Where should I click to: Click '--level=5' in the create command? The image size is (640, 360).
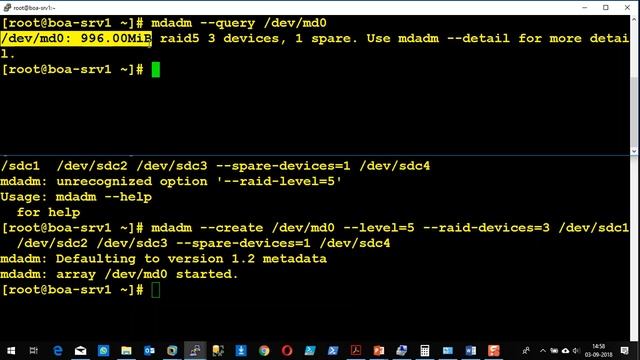click(x=379, y=228)
